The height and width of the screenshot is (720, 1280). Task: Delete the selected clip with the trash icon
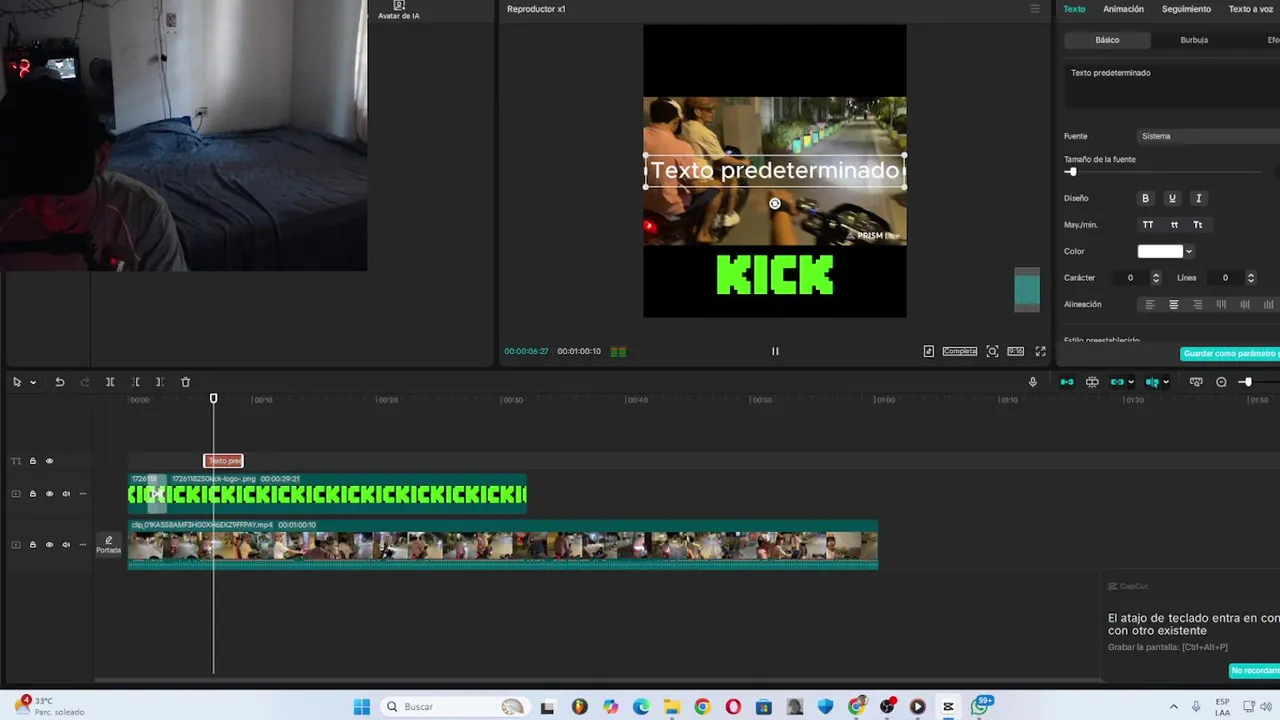point(185,382)
